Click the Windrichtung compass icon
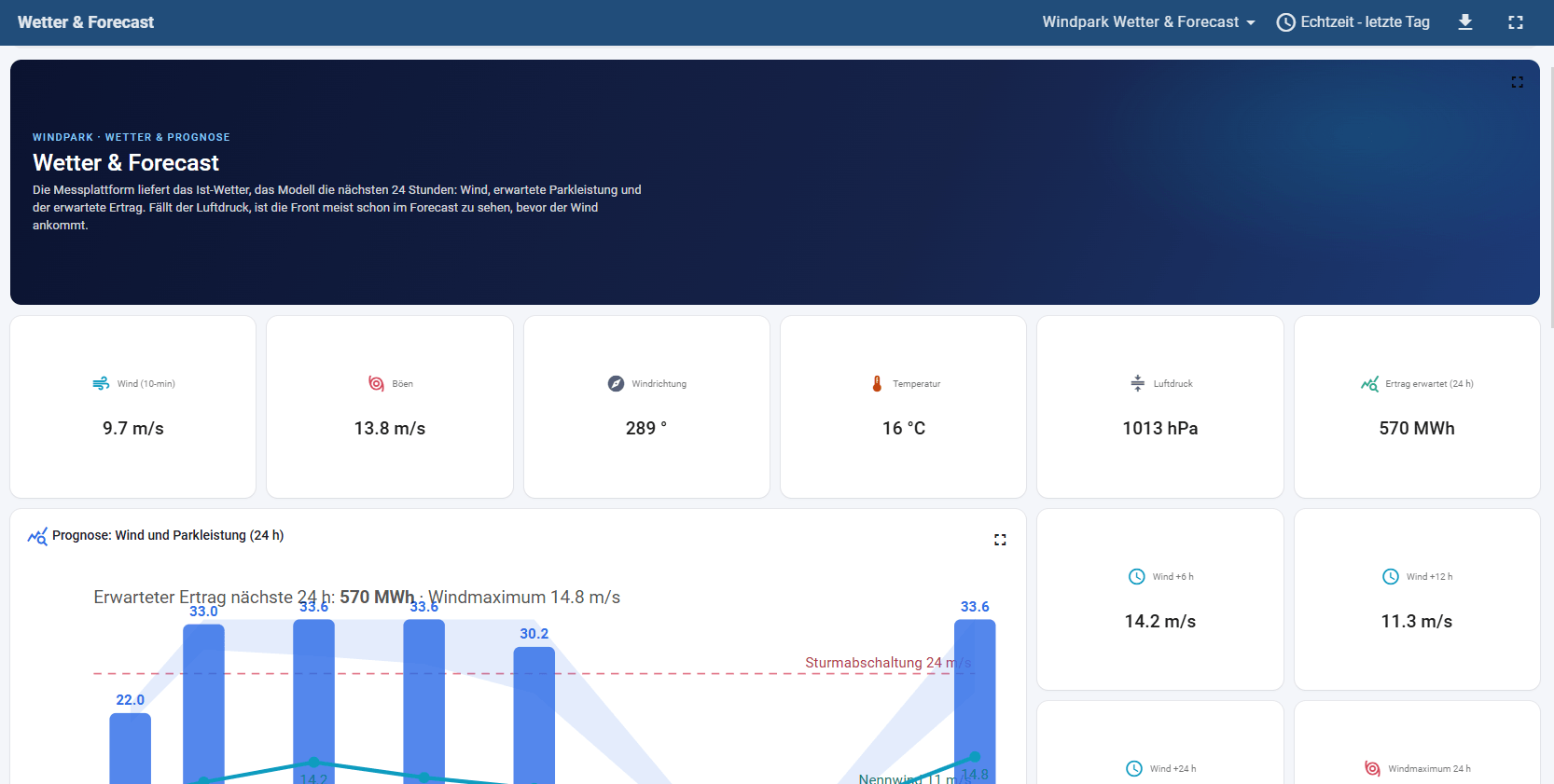 616,384
